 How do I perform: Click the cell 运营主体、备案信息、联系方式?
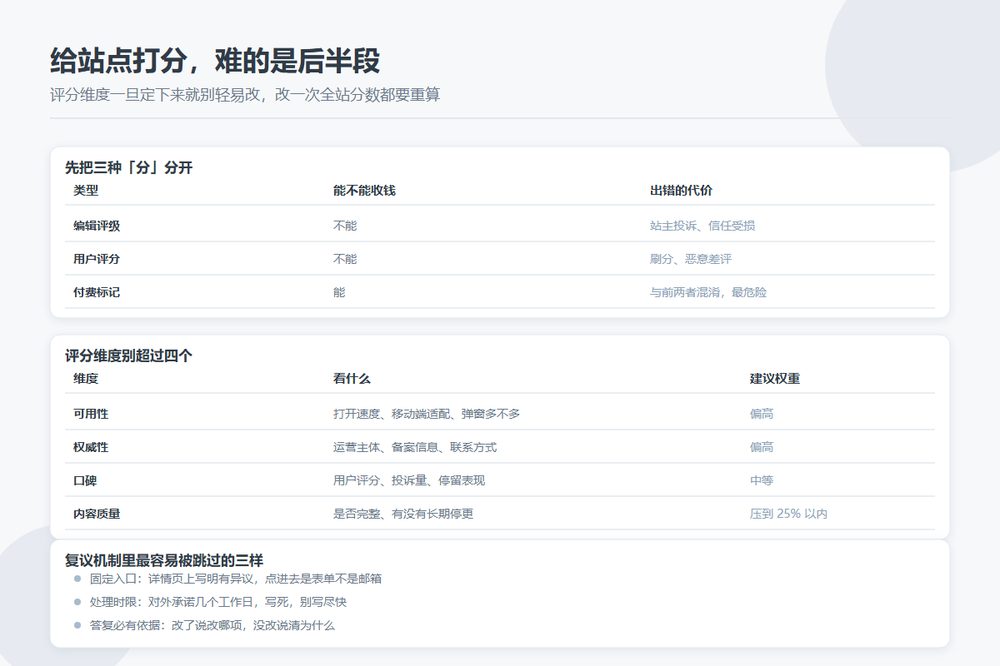coord(415,447)
